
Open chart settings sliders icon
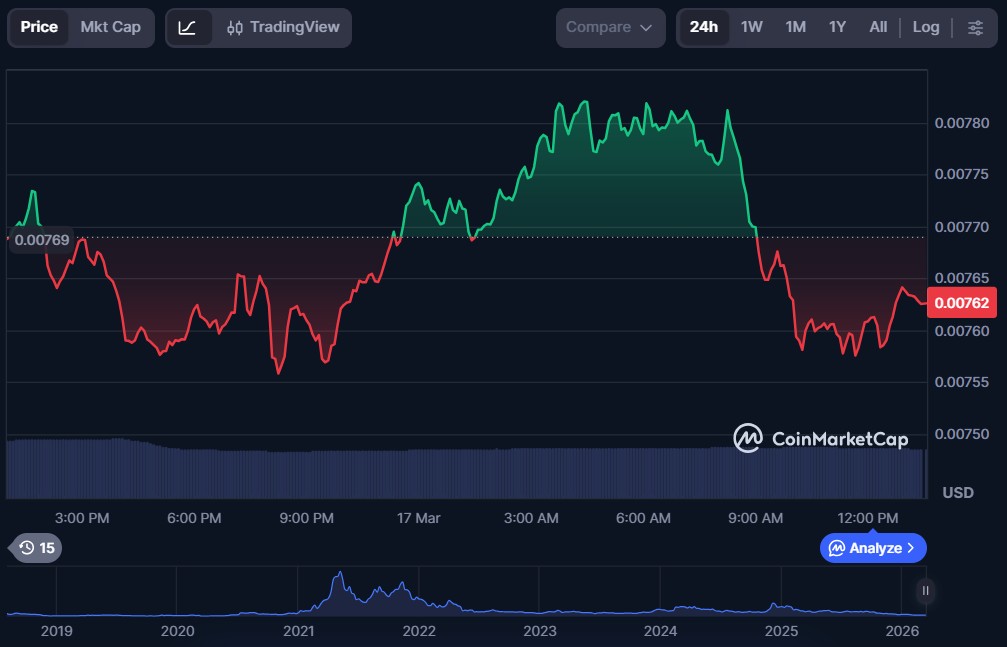pos(975,27)
